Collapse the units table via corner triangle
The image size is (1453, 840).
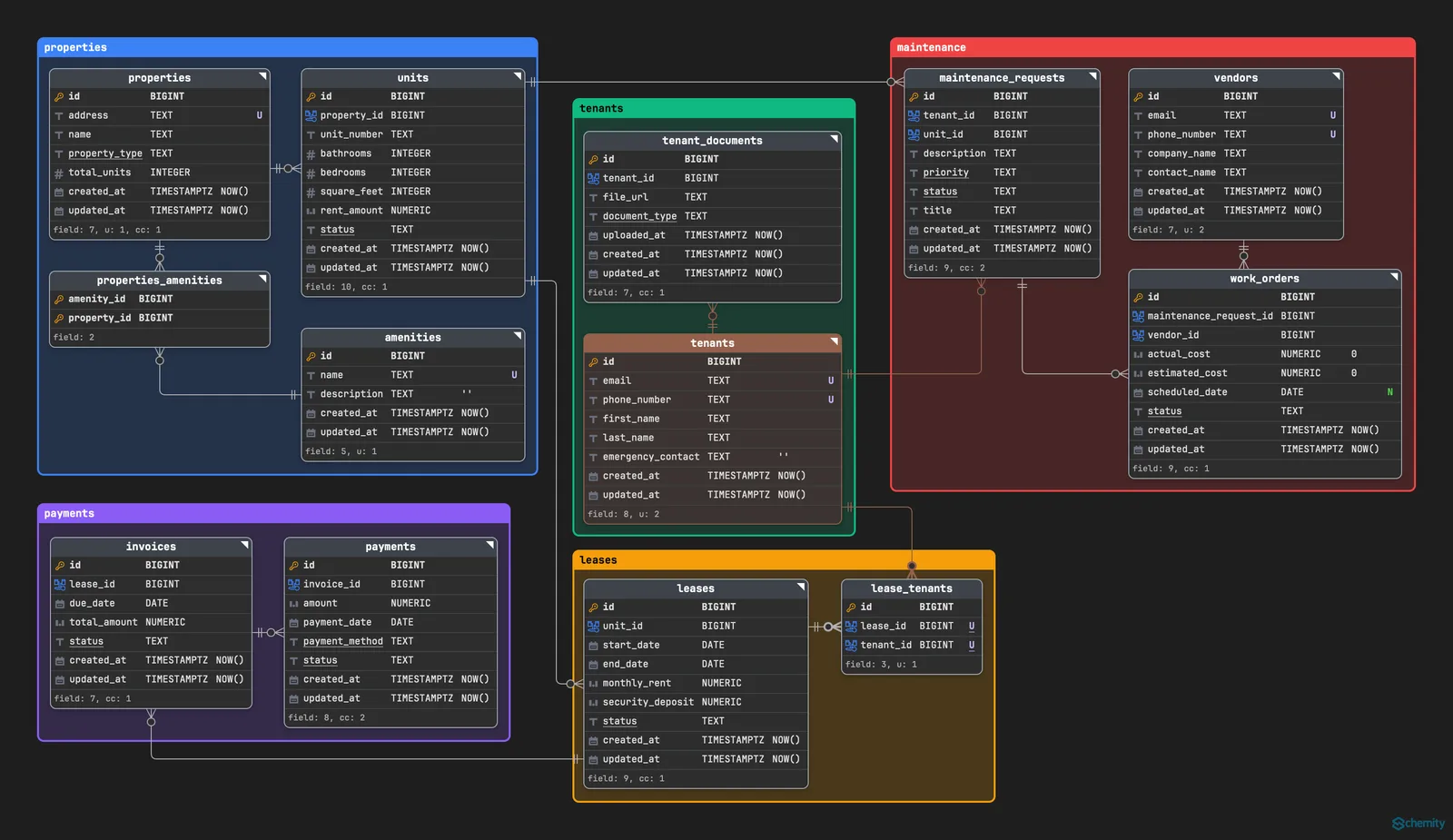518,76
